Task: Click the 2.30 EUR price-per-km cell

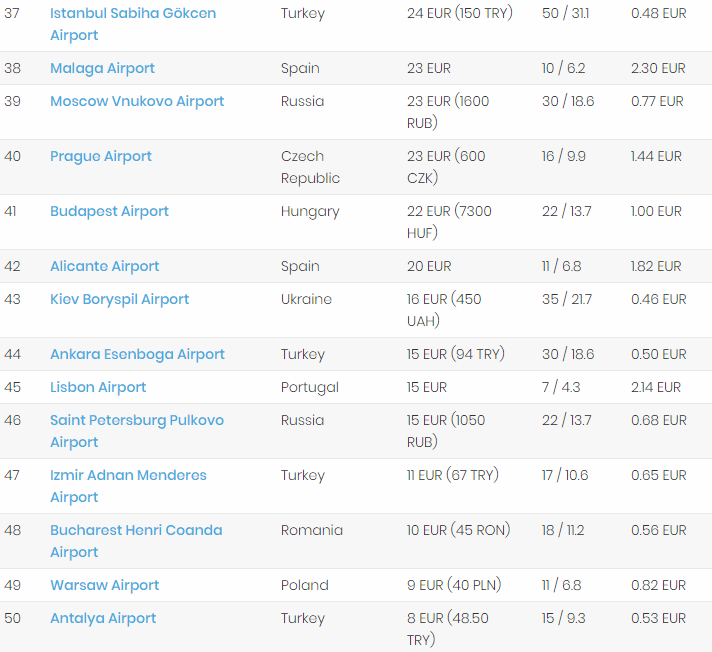Action: click(658, 68)
